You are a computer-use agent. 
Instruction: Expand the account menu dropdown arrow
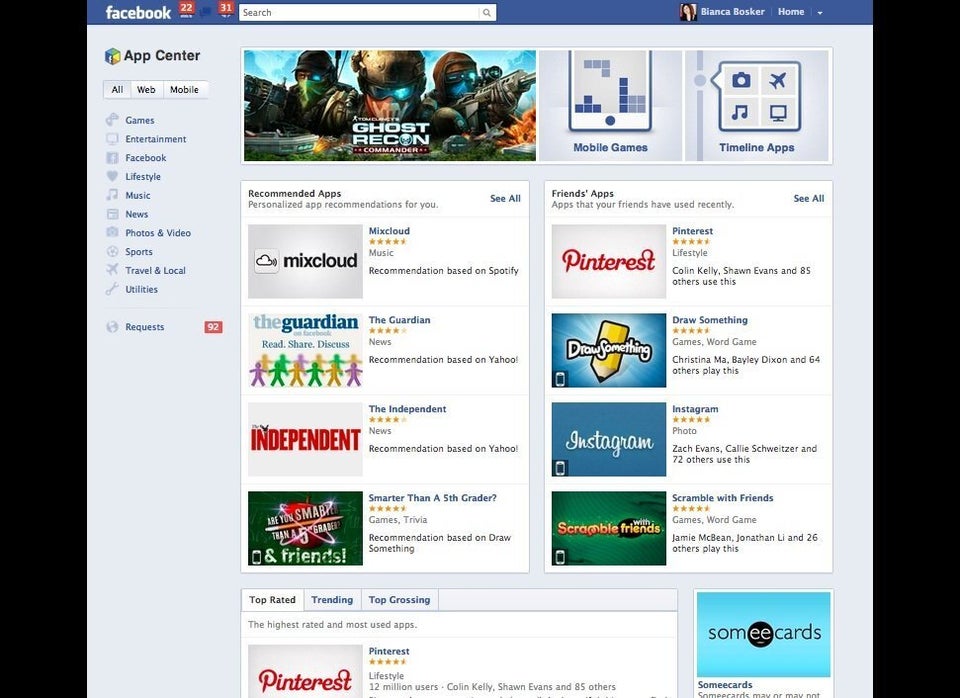coord(821,12)
